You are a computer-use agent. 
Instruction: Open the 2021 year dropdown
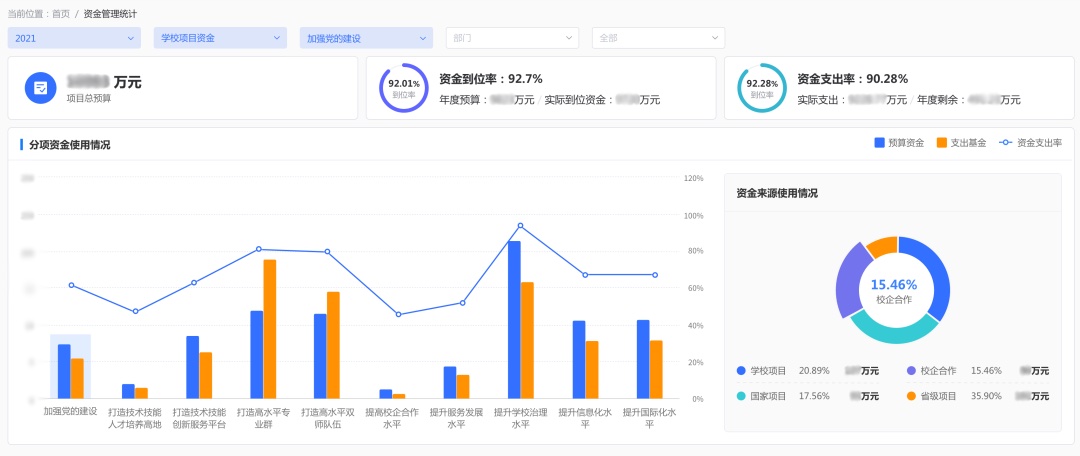point(74,38)
